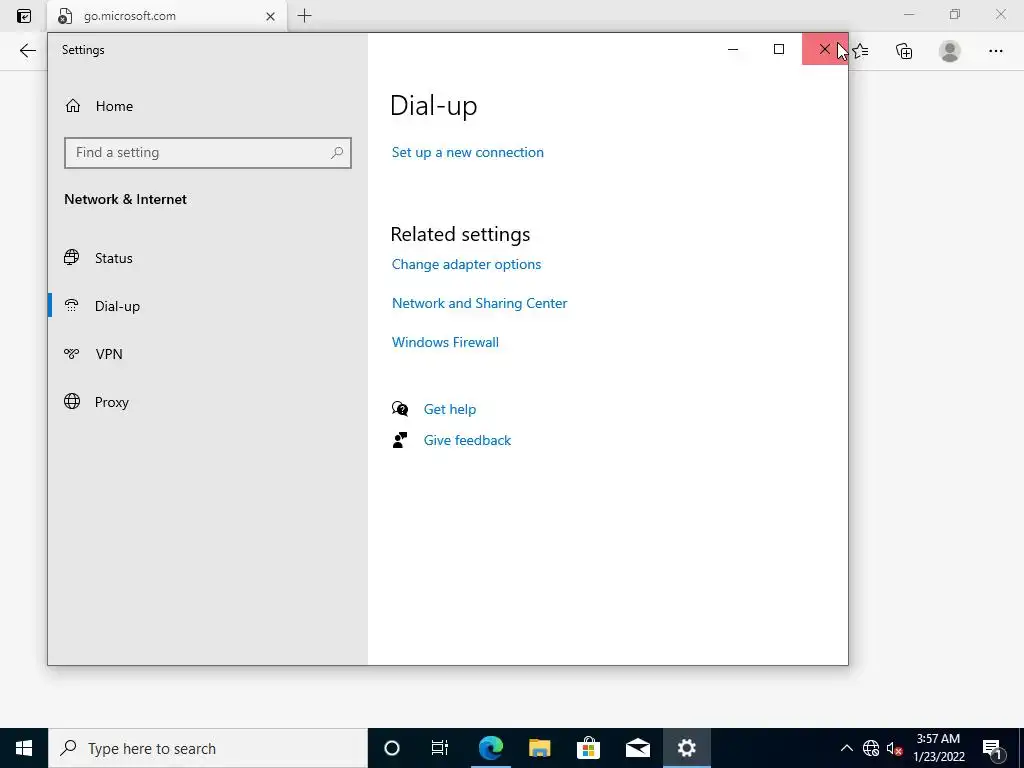Viewport: 1024px width, 768px height.
Task: Open Microsoft Edge from taskbar
Action: (490, 748)
